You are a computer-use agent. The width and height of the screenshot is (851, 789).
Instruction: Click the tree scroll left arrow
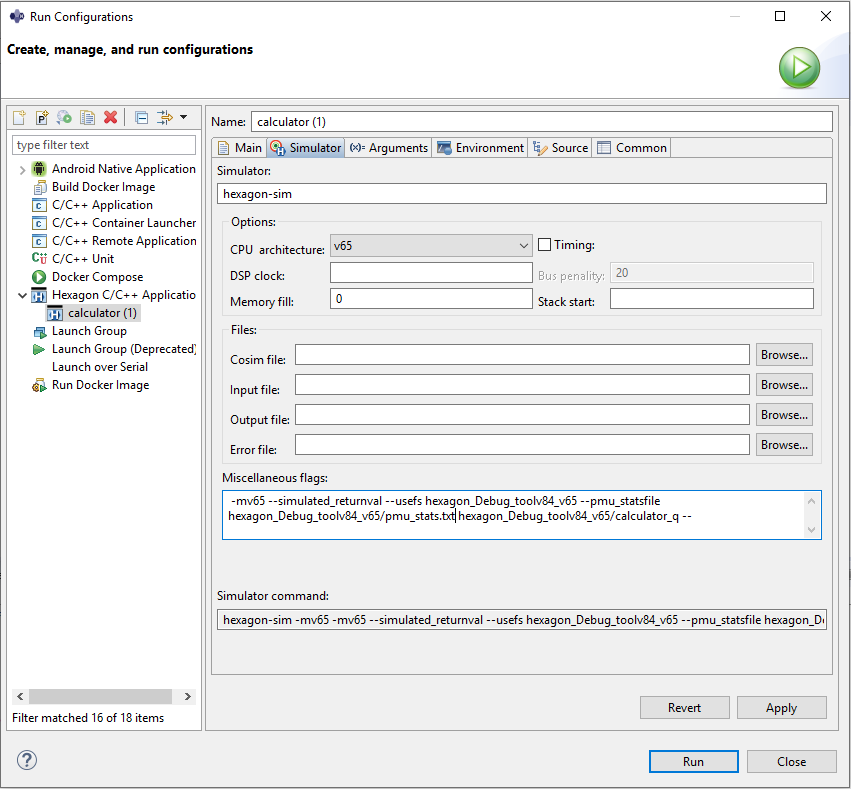(20, 696)
